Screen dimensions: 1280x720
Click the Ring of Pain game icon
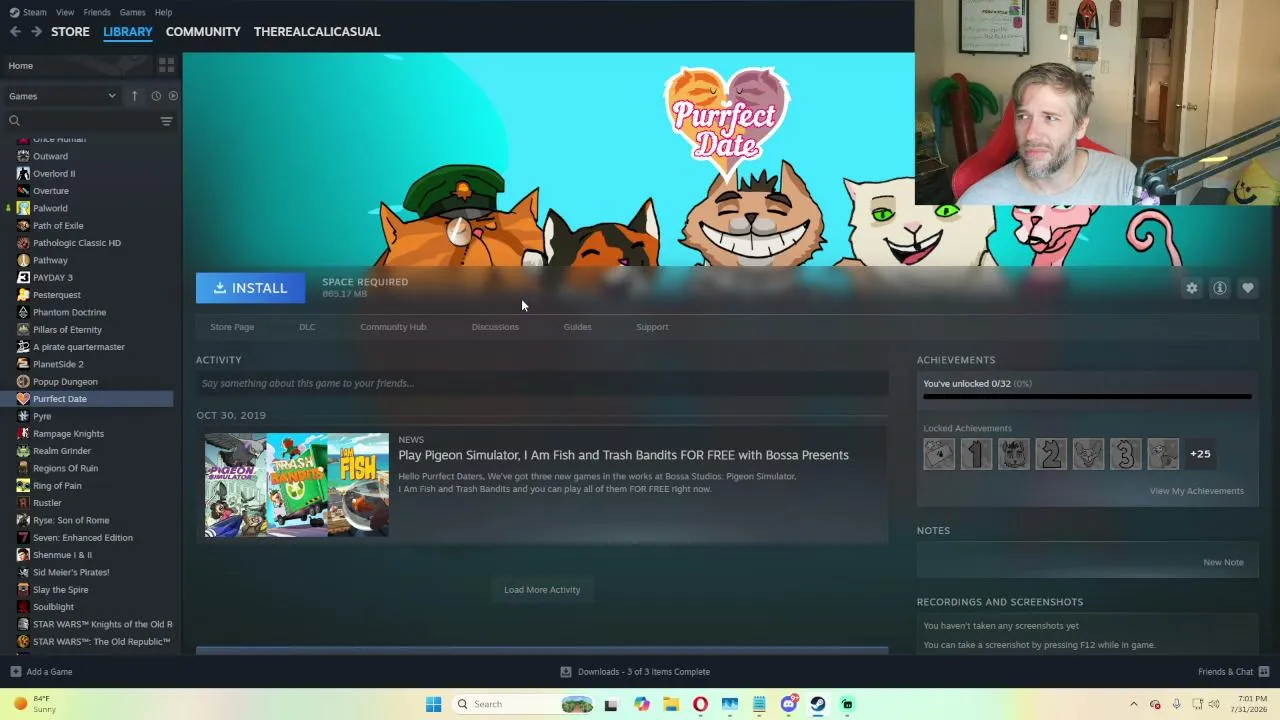click(24, 486)
